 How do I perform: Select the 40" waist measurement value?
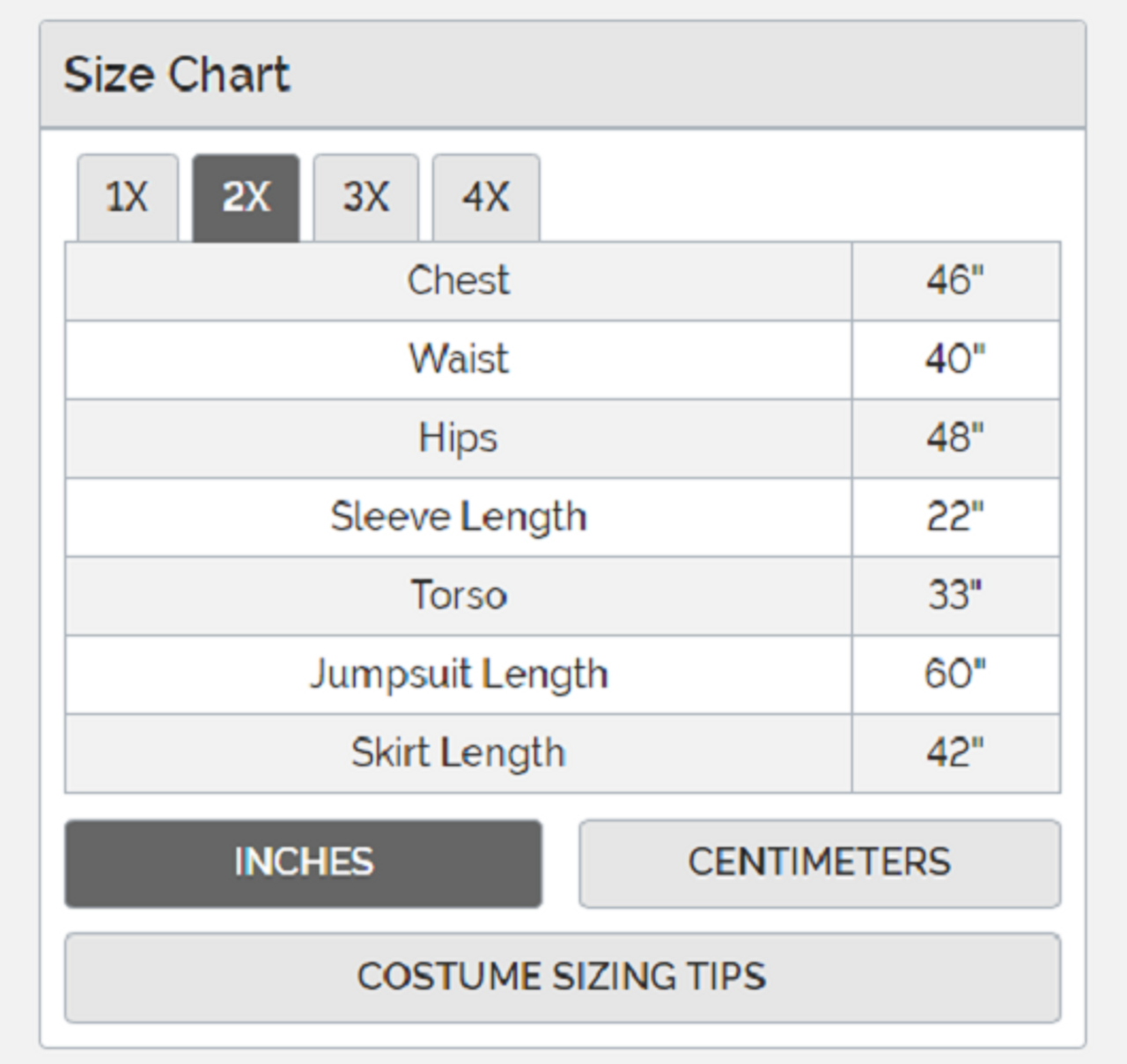click(955, 359)
